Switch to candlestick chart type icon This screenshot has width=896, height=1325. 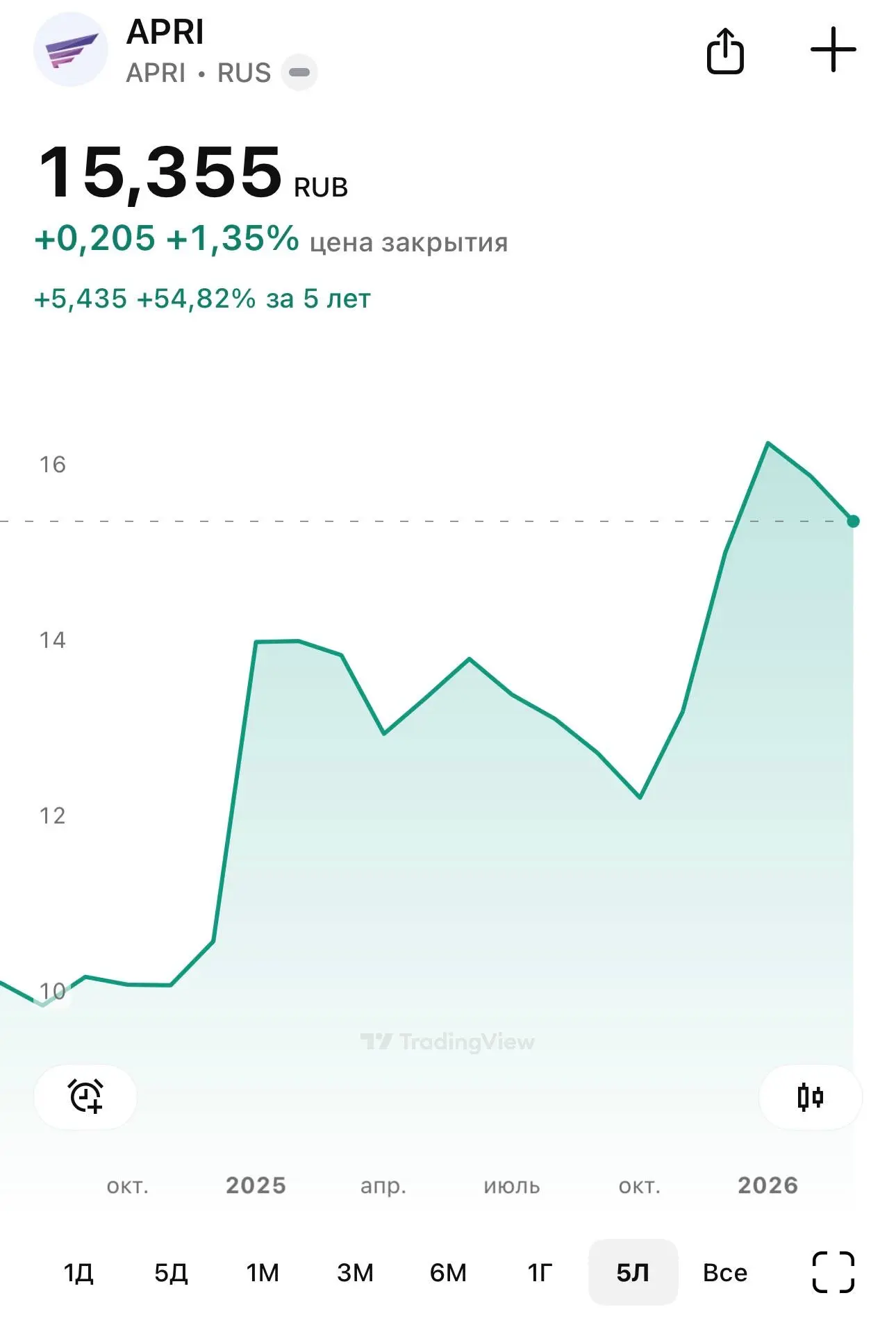[x=810, y=1097]
